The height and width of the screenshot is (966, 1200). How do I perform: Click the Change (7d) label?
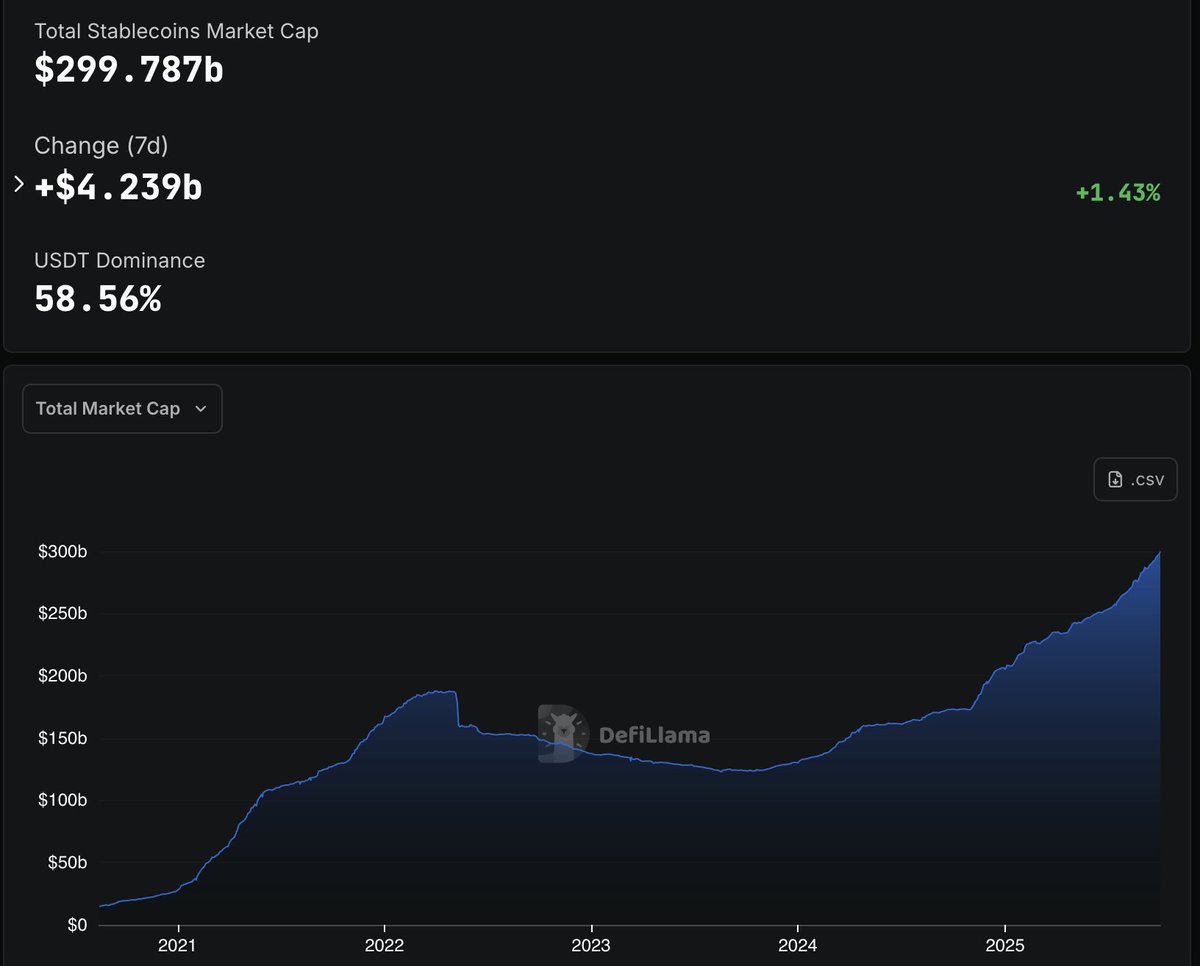[101, 146]
